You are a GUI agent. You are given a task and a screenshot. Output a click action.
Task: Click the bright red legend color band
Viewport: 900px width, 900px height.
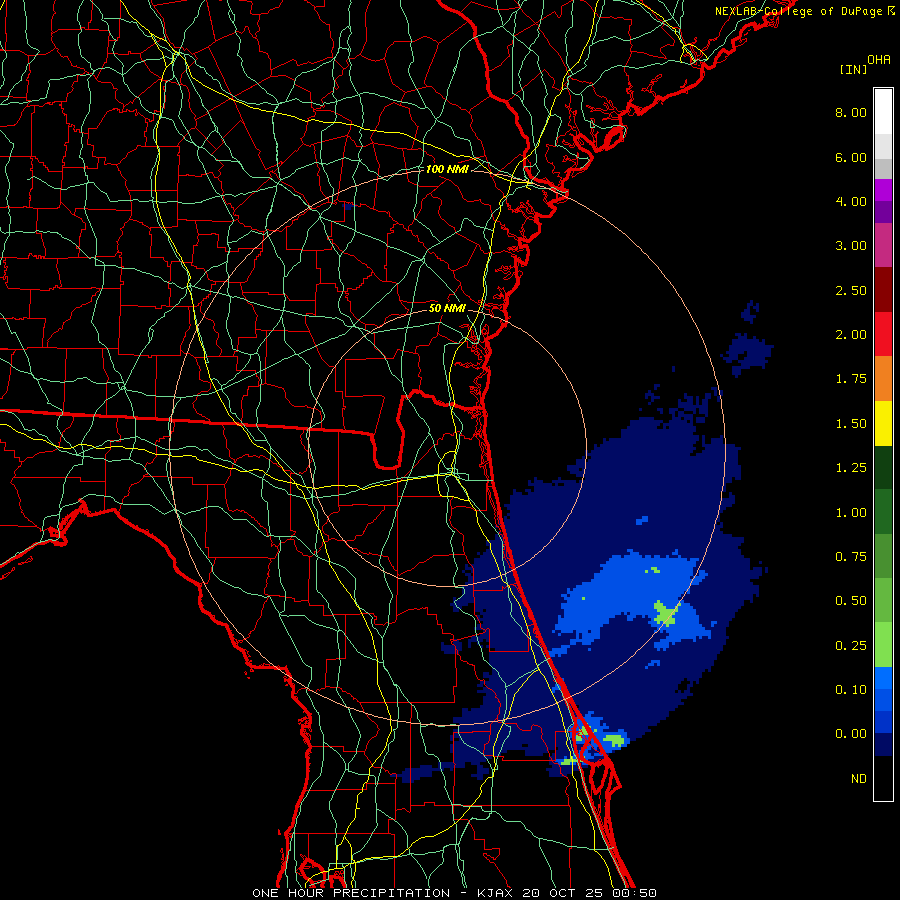pyautogui.click(x=883, y=334)
